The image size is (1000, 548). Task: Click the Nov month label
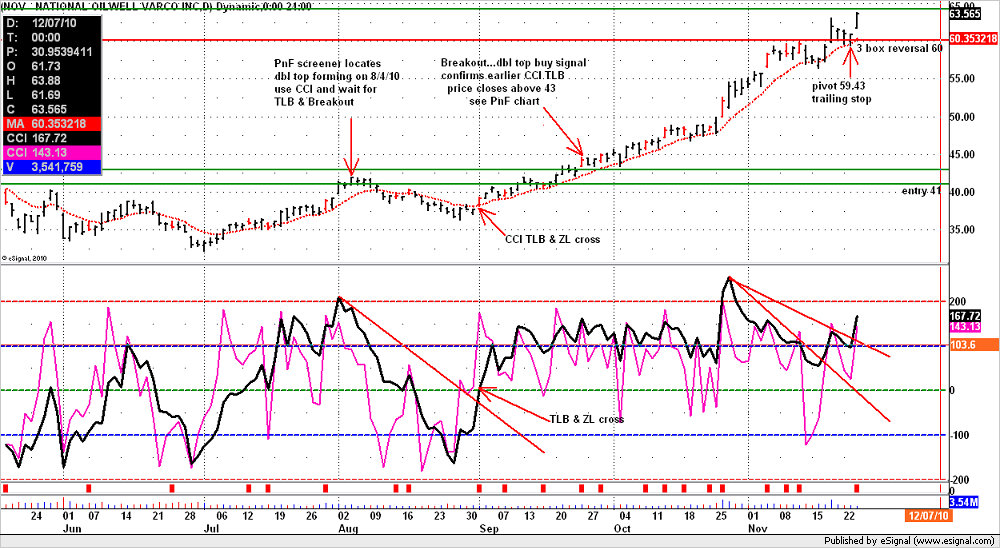click(x=757, y=529)
